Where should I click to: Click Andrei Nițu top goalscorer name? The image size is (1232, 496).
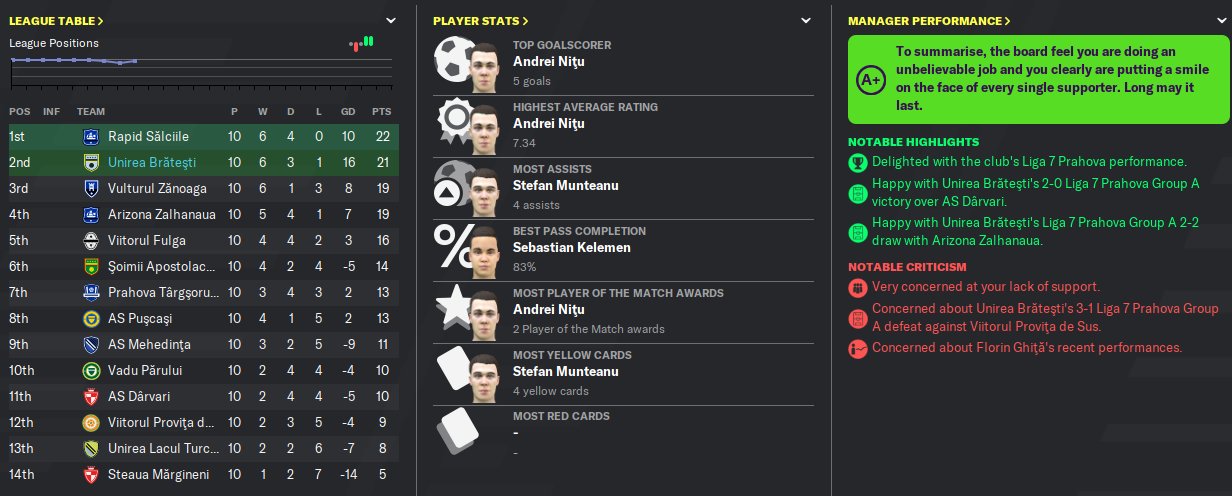coord(548,62)
